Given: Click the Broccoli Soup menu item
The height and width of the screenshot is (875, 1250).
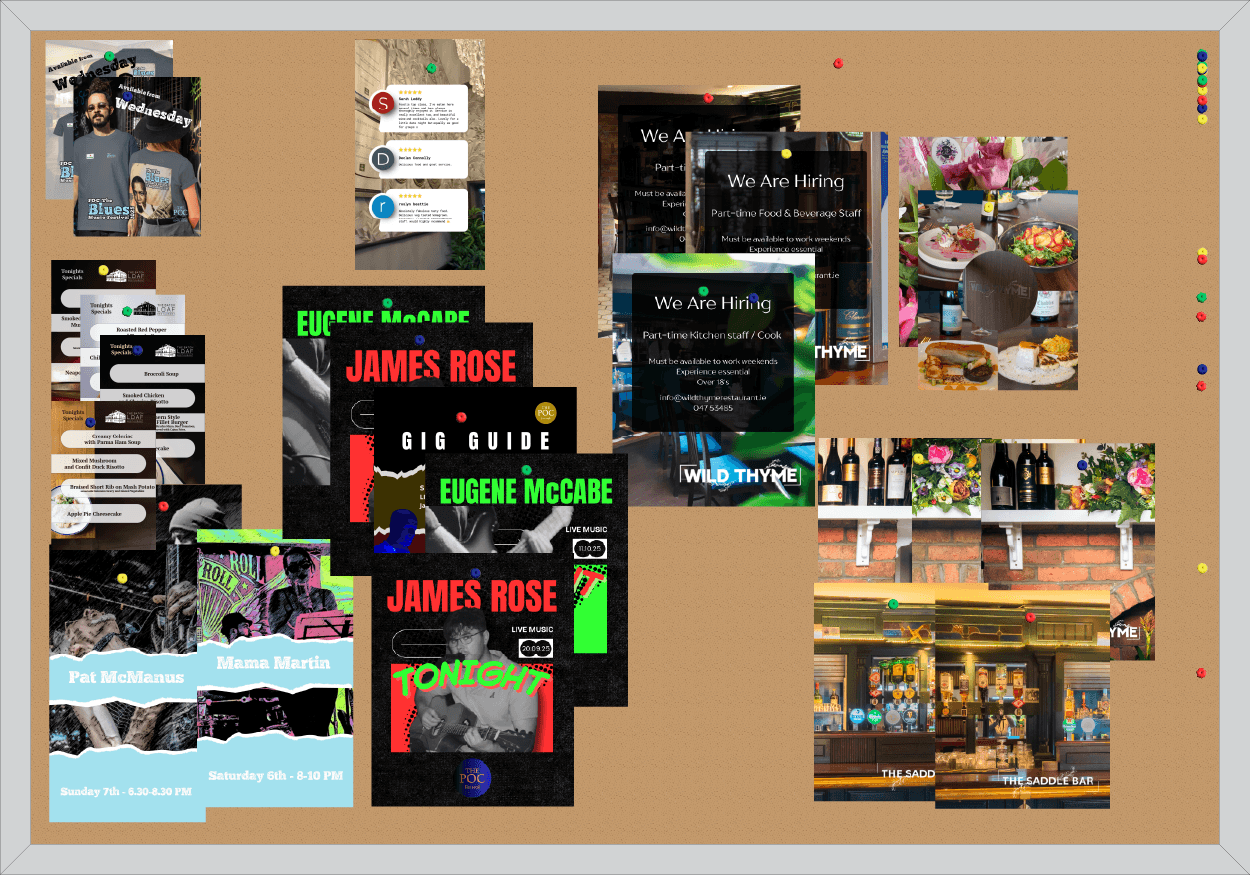Looking at the screenshot, I should [x=157, y=372].
